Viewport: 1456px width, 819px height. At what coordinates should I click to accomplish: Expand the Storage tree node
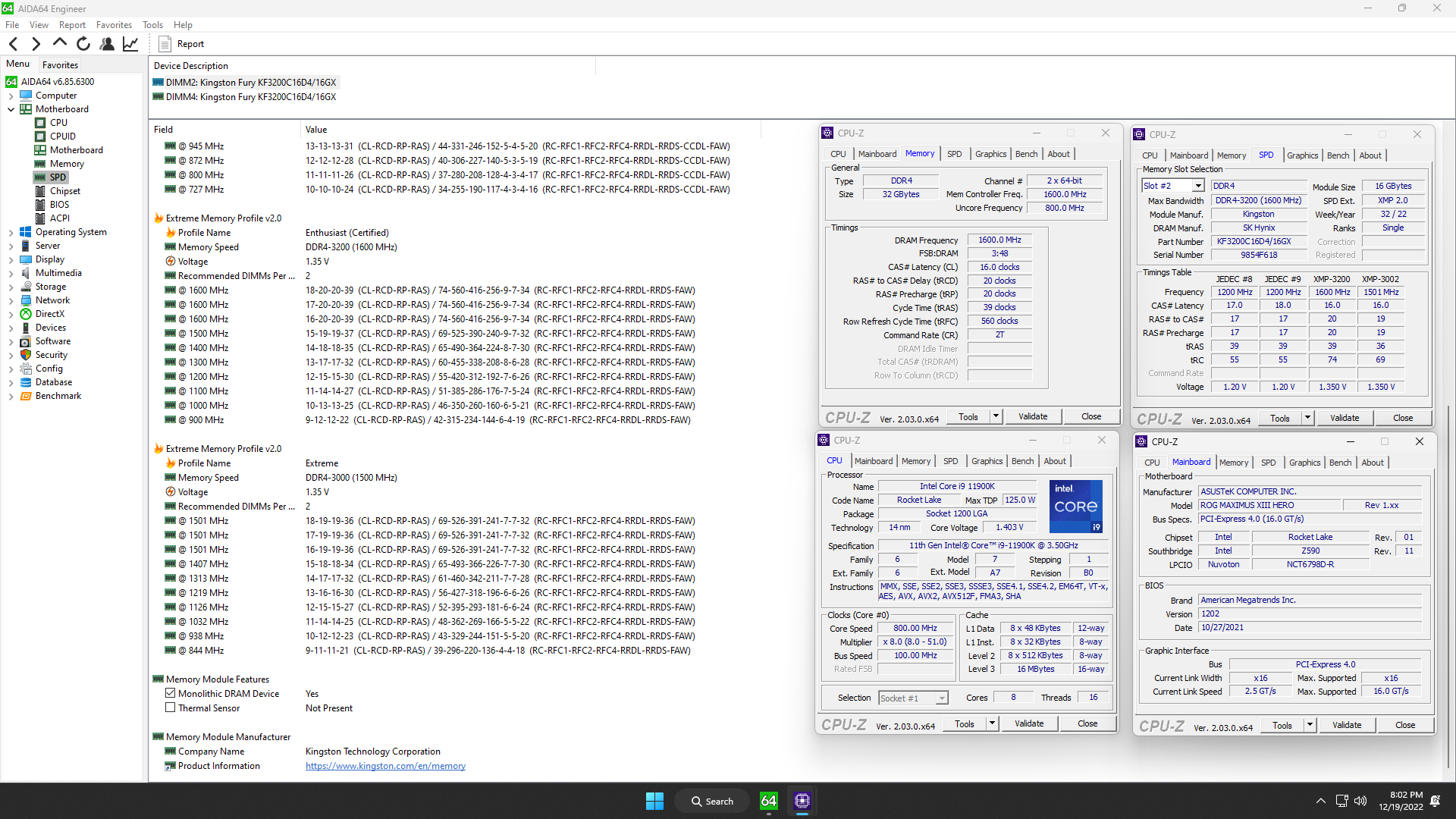pyautogui.click(x=11, y=287)
